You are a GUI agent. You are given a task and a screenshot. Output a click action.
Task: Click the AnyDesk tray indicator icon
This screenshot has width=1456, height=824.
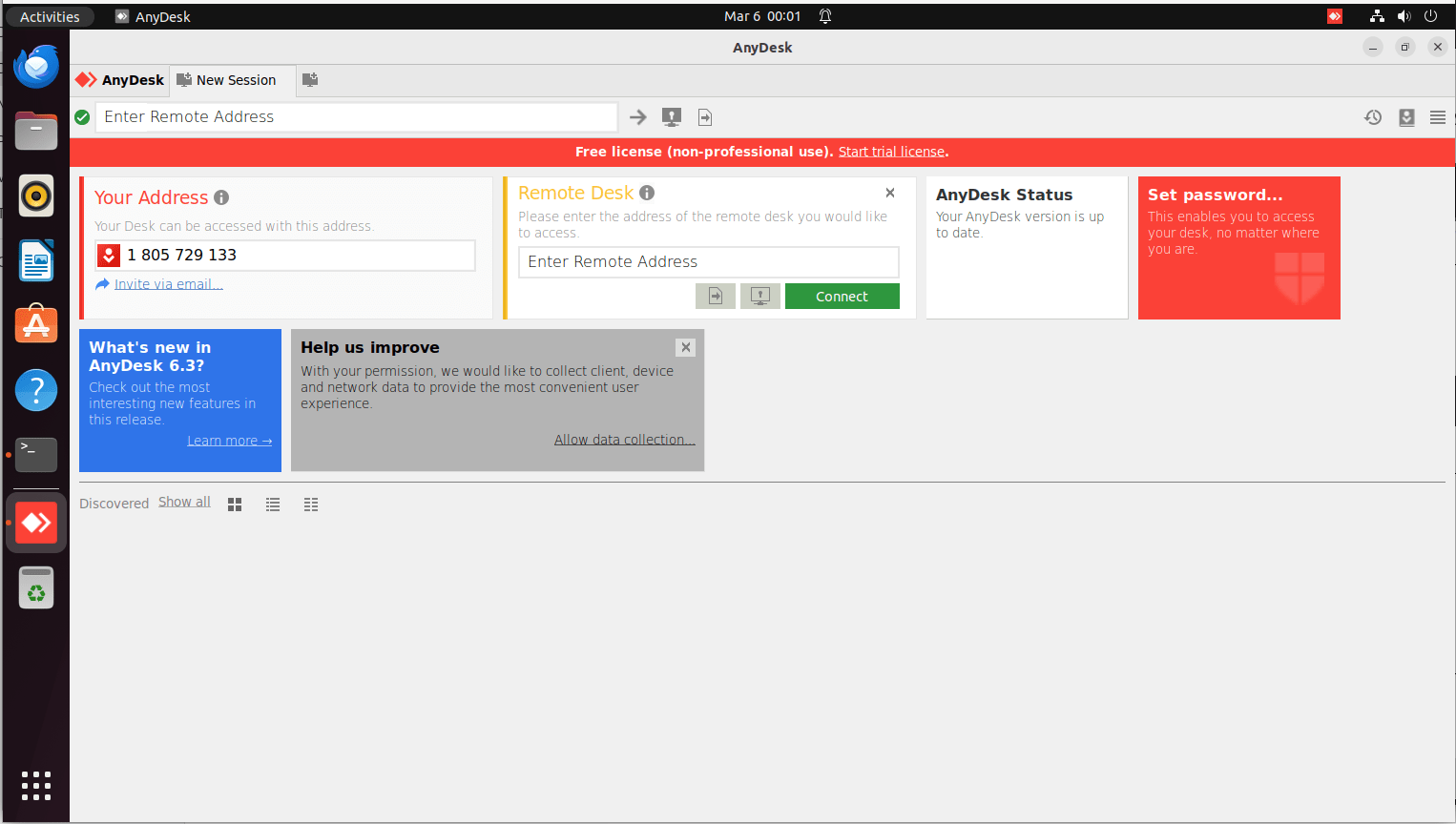coord(1335,16)
